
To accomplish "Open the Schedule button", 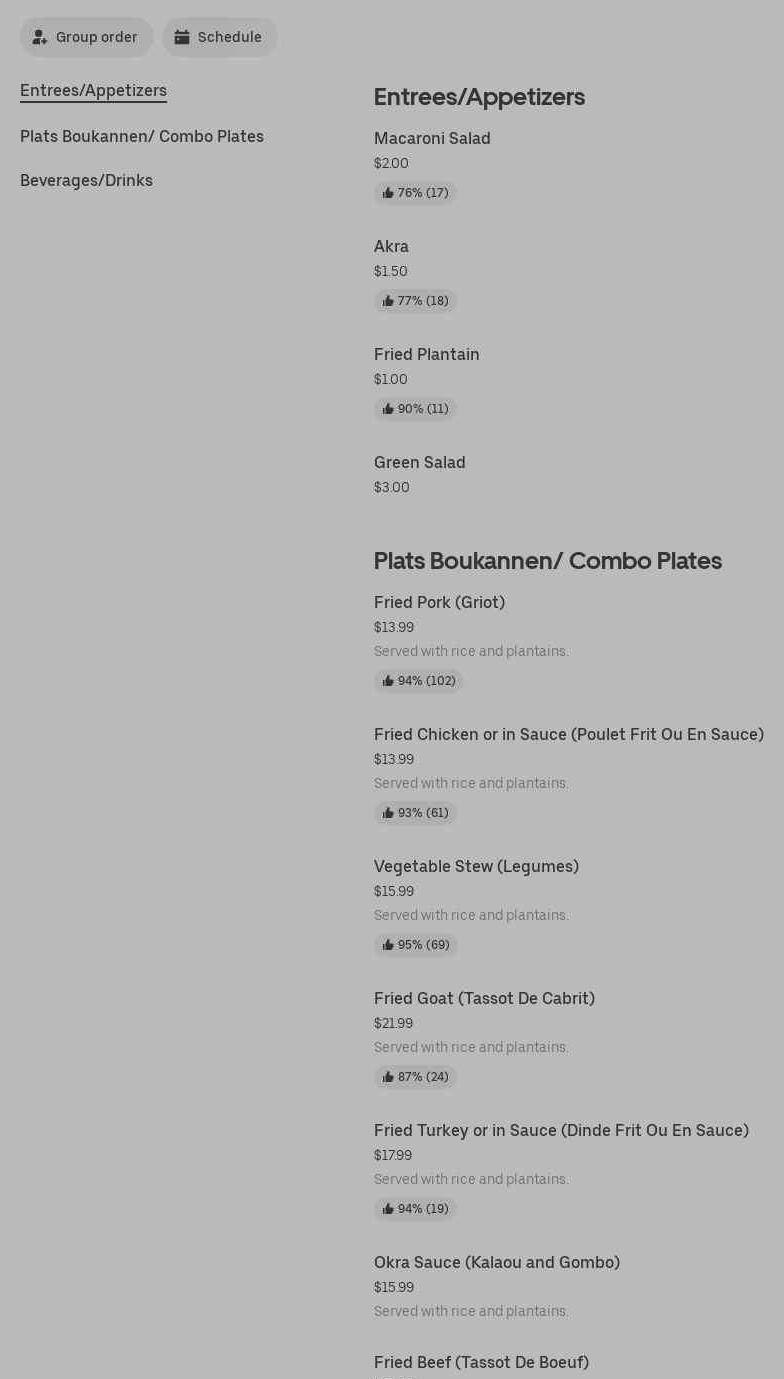I will (x=220, y=37).
